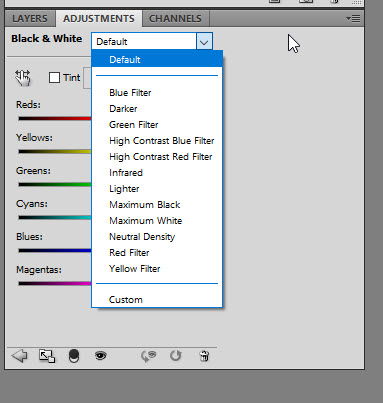Select High Contrast Blue Filter preset
The width and height of the screenshot is (383, 403).
157,141
